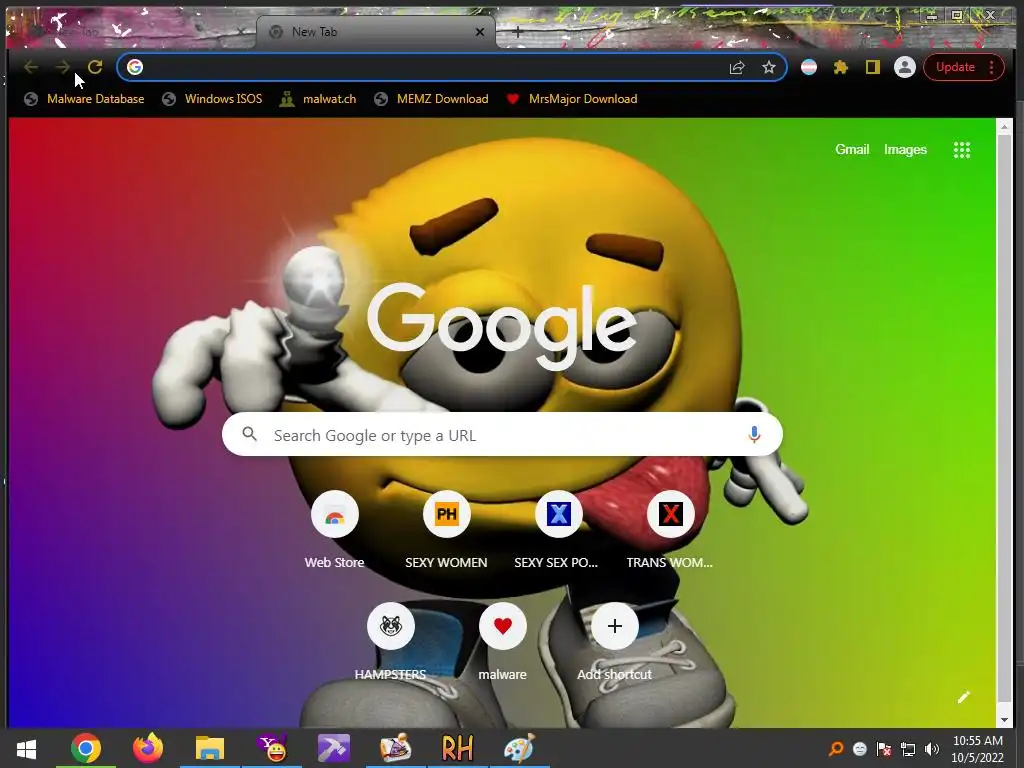Bookmark this tab with the star icon

[769, 67]
